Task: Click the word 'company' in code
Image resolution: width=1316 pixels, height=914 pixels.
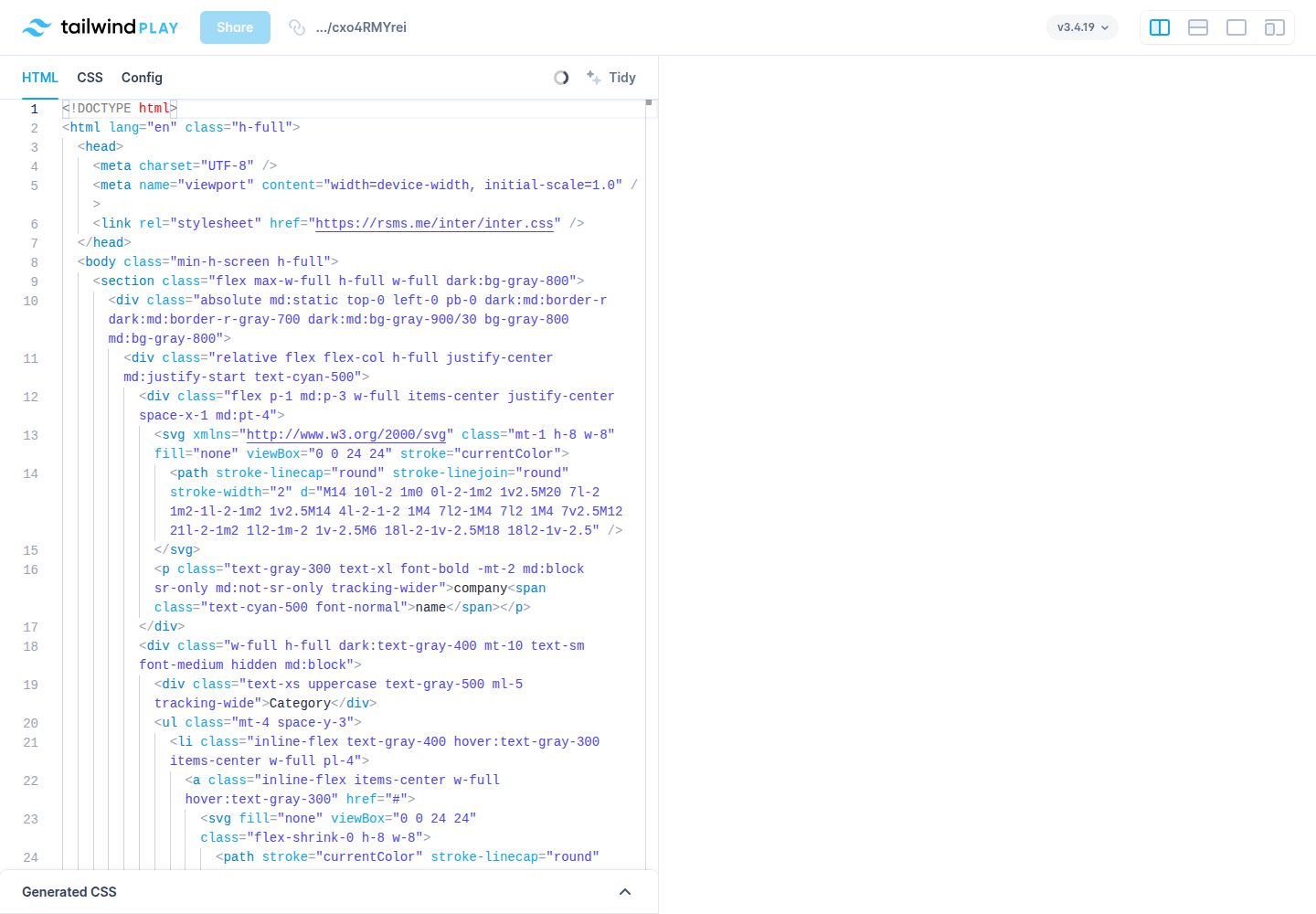Action: click(x=481, y=588)
